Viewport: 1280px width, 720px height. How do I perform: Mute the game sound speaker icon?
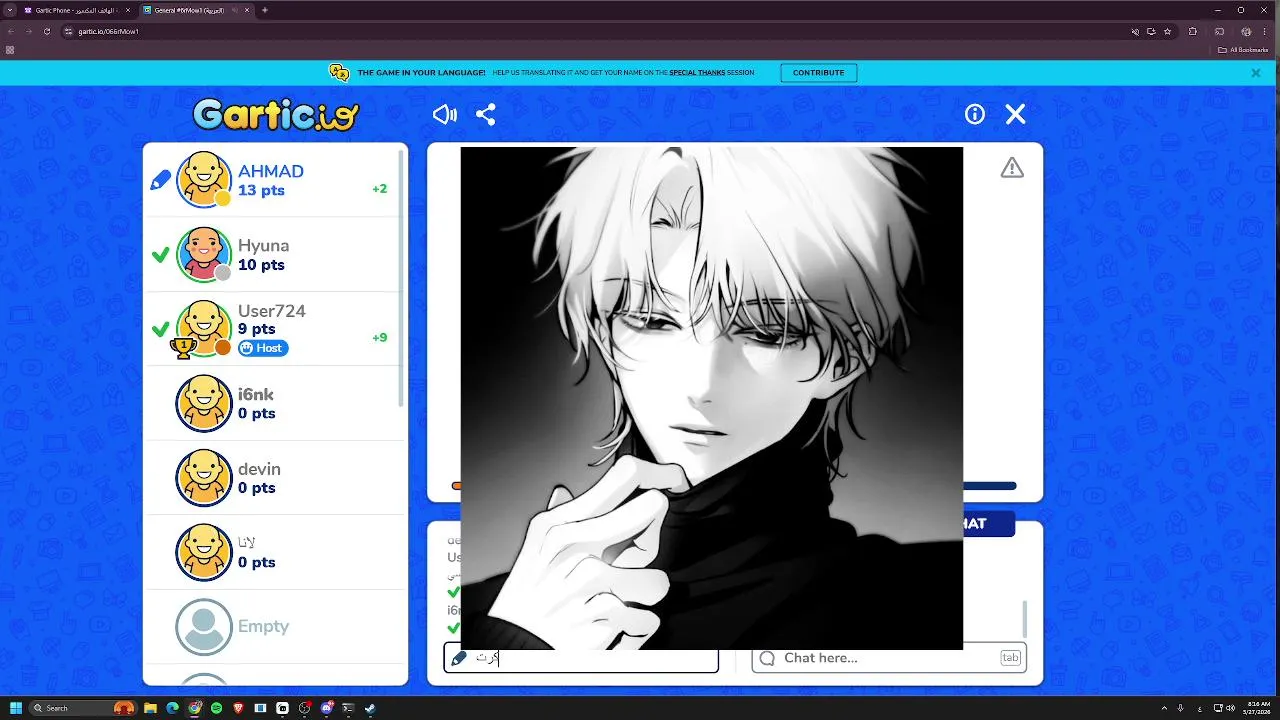[444, 115]
